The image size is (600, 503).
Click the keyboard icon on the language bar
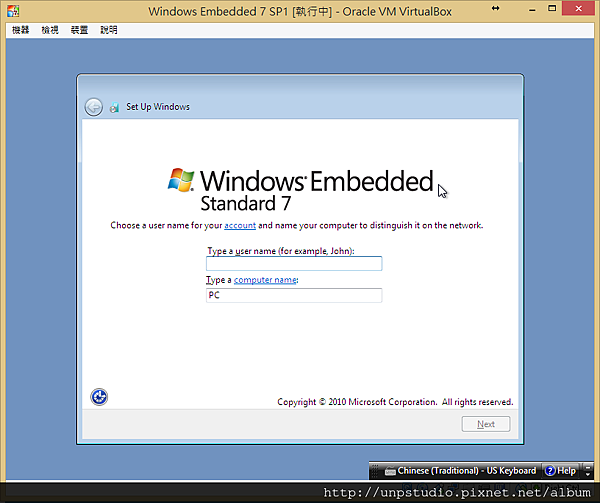pyautogui.click(x=390, y=471)
